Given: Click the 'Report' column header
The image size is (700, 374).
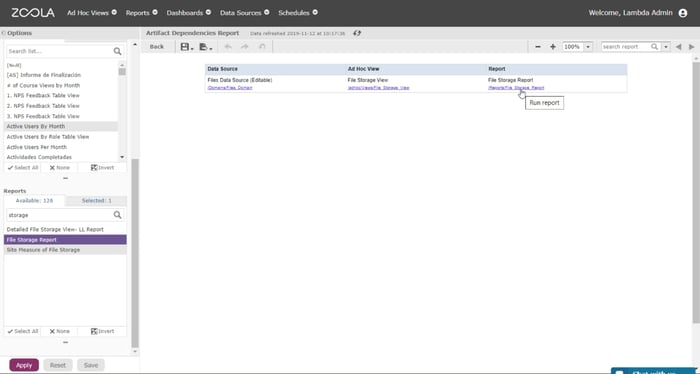Looking at the screenshot, I should 497,69.
